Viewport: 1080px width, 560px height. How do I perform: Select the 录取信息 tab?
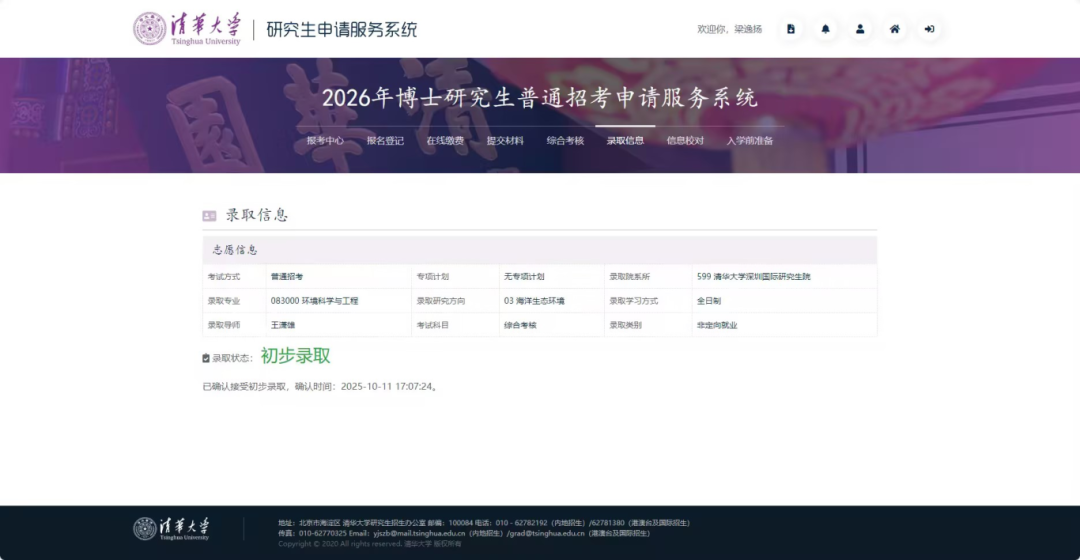(625, 141)
